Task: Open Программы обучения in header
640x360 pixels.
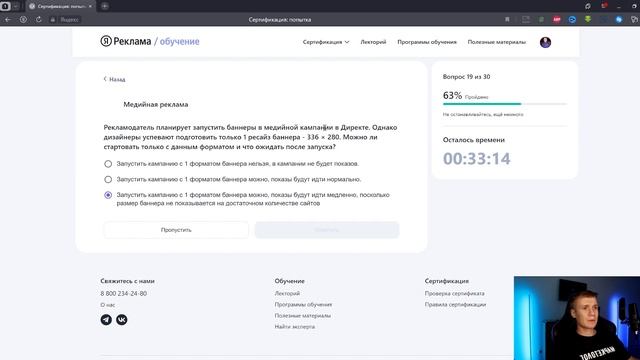Action: (x=427, y=42)
